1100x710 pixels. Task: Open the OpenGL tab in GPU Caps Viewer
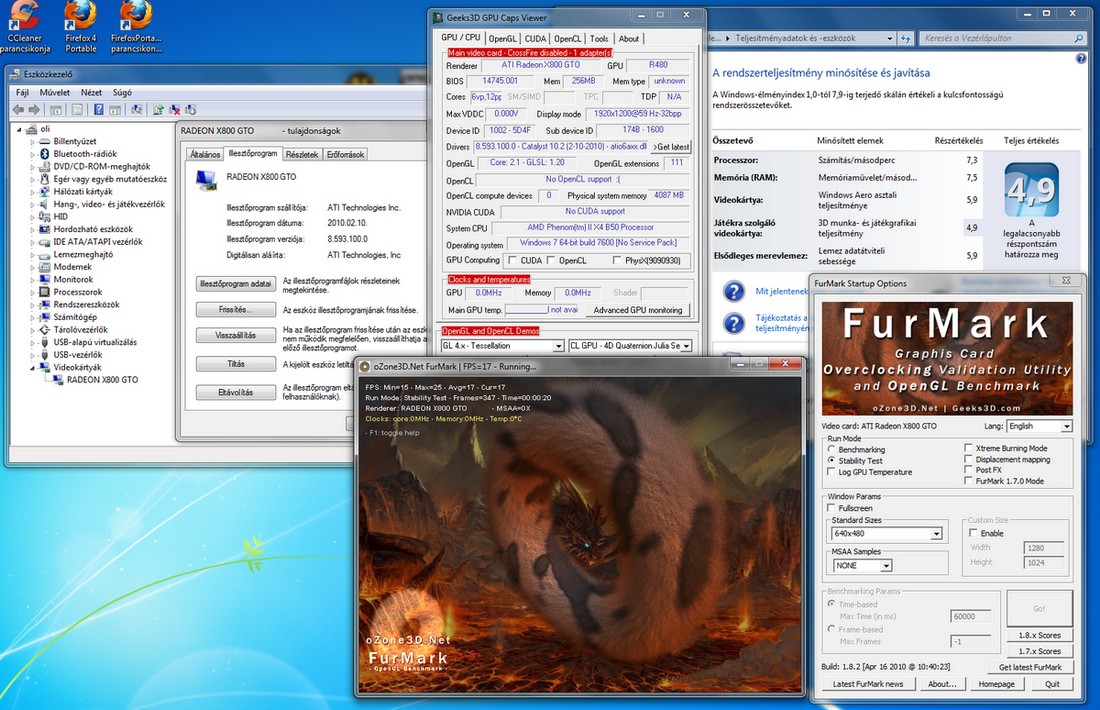(x=502, y=39)
